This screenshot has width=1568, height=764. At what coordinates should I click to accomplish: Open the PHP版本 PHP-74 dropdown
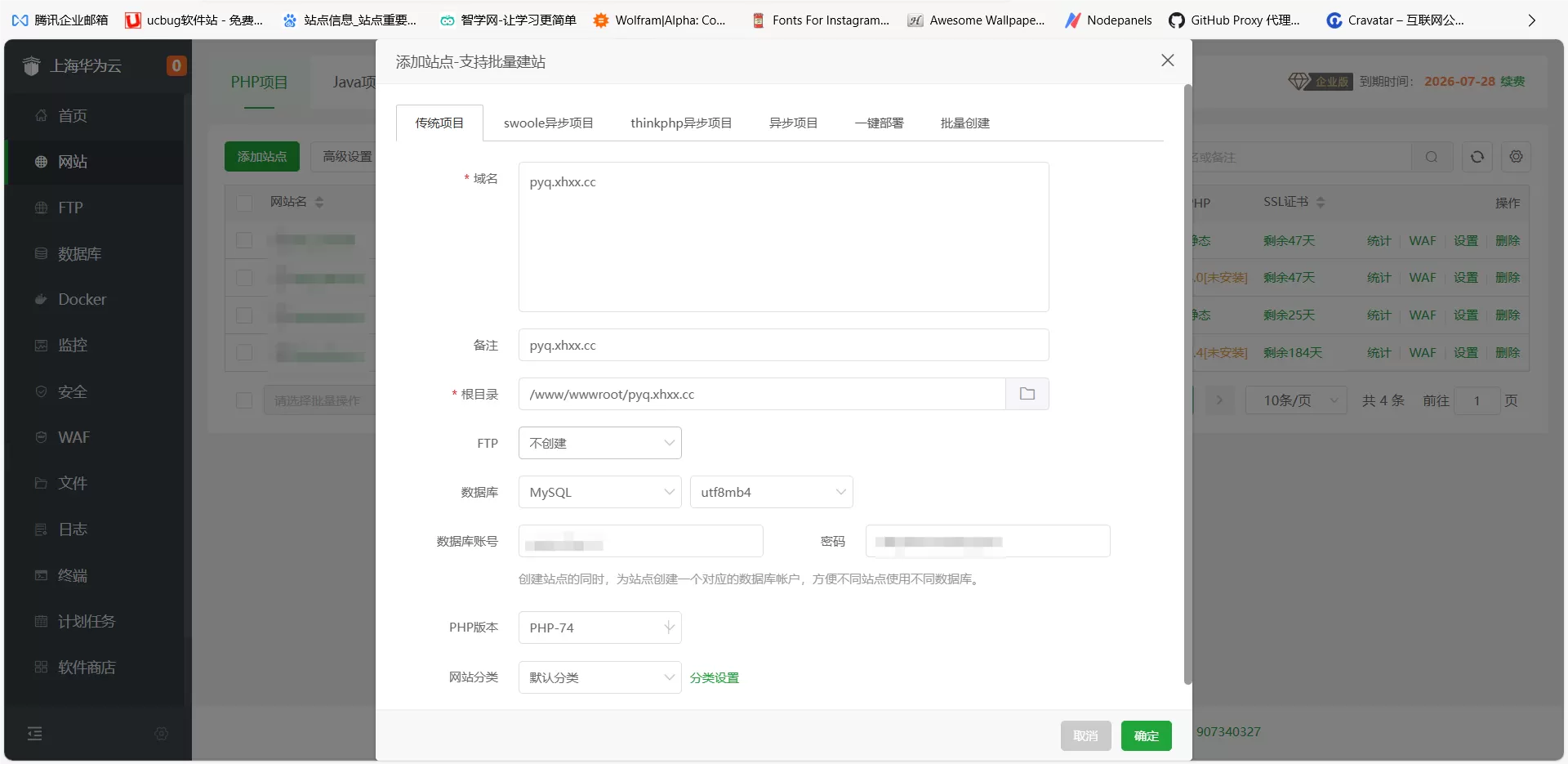point(599,628)
